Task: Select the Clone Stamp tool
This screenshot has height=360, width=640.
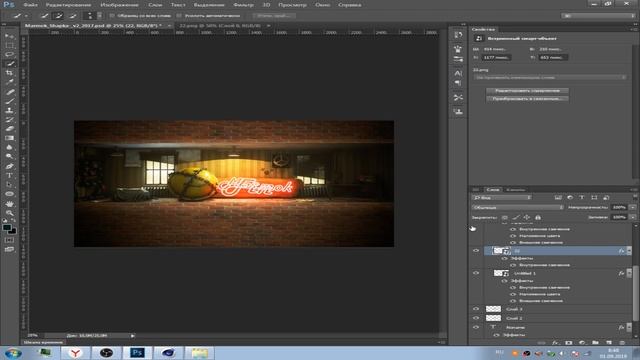Action: pos(9,110)
